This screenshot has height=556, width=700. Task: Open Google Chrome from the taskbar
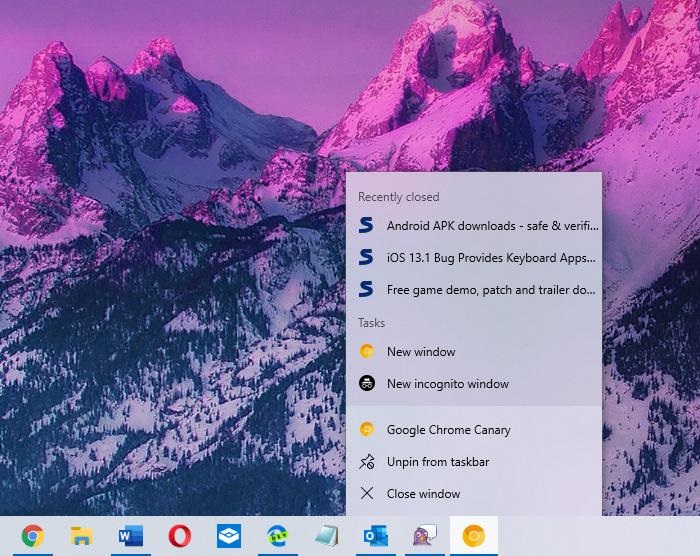coord(33,535)
